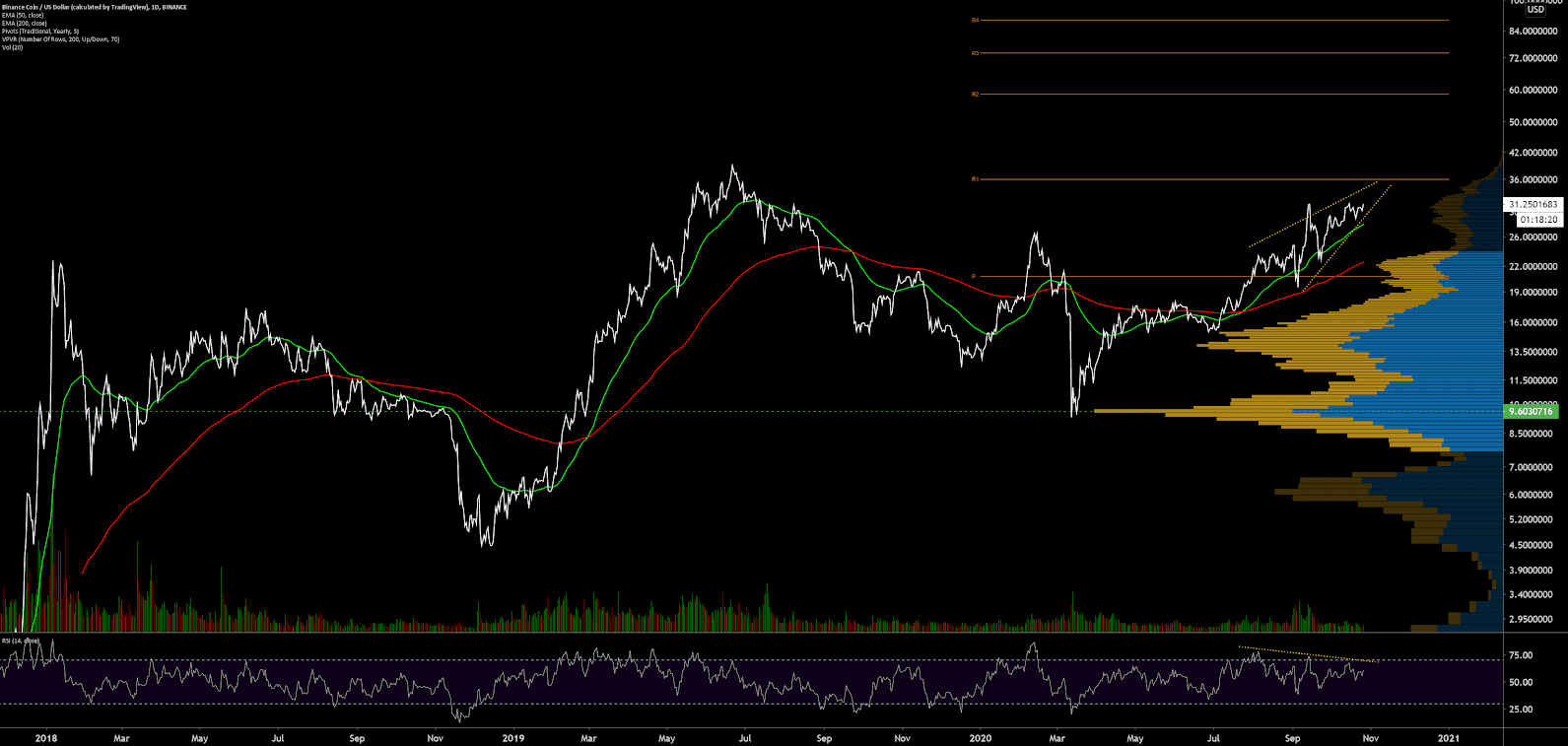
Task: Select the R2 pivot level label
Action: pos(975,95)
